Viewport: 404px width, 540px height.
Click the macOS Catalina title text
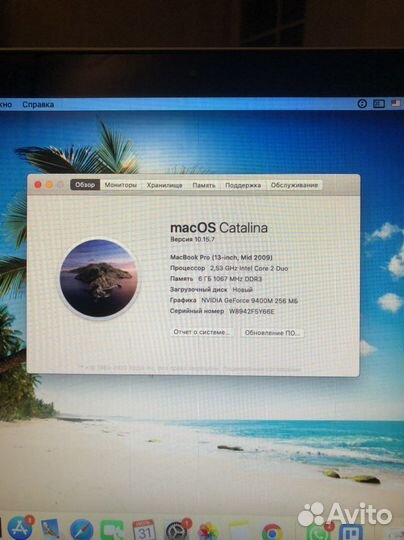point(219,228)
